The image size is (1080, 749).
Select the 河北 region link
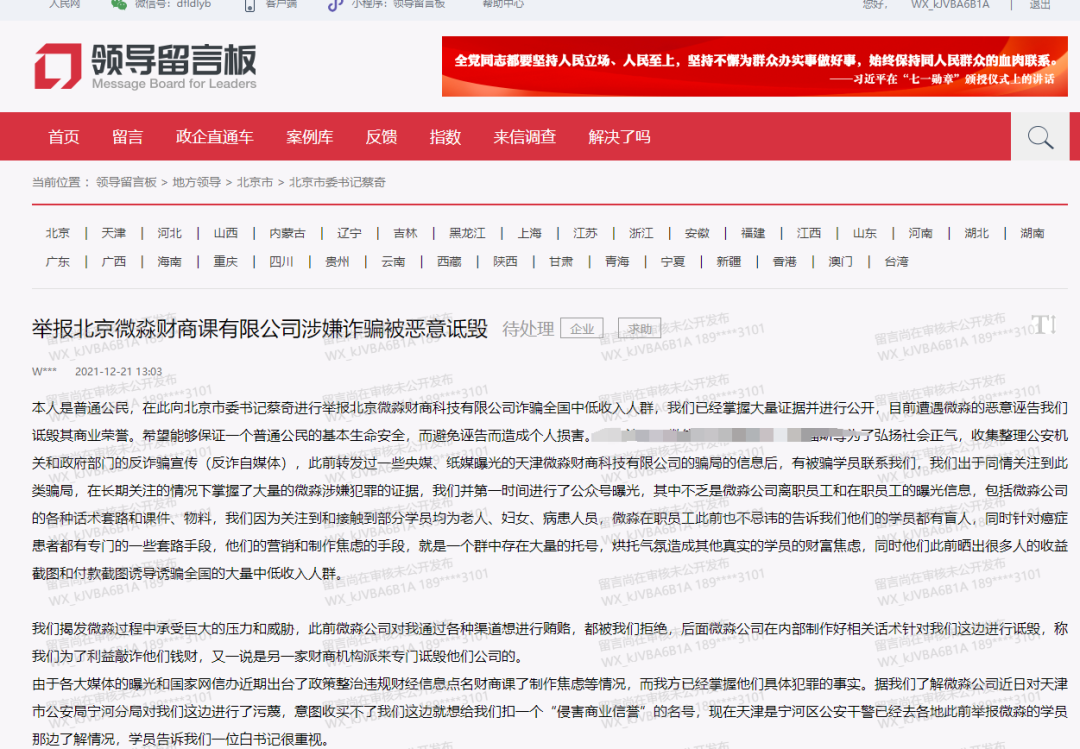click(169, 233)
